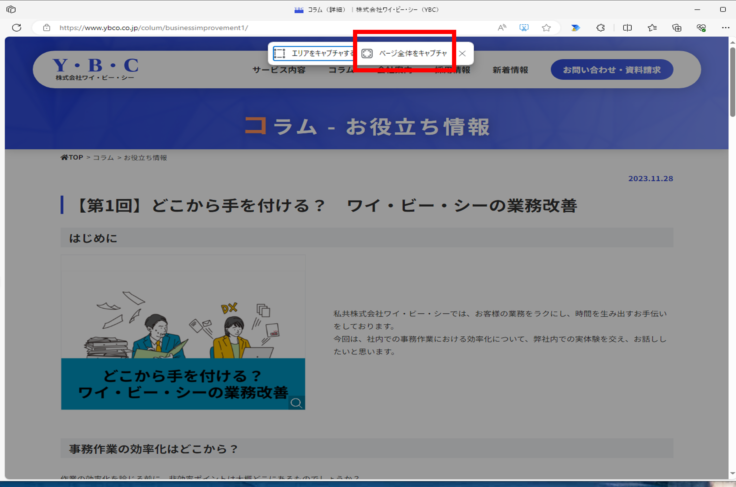The width and height of the screenshot is (736, 487).
Task: Add this page to favorites star
Action: [546, 28]
